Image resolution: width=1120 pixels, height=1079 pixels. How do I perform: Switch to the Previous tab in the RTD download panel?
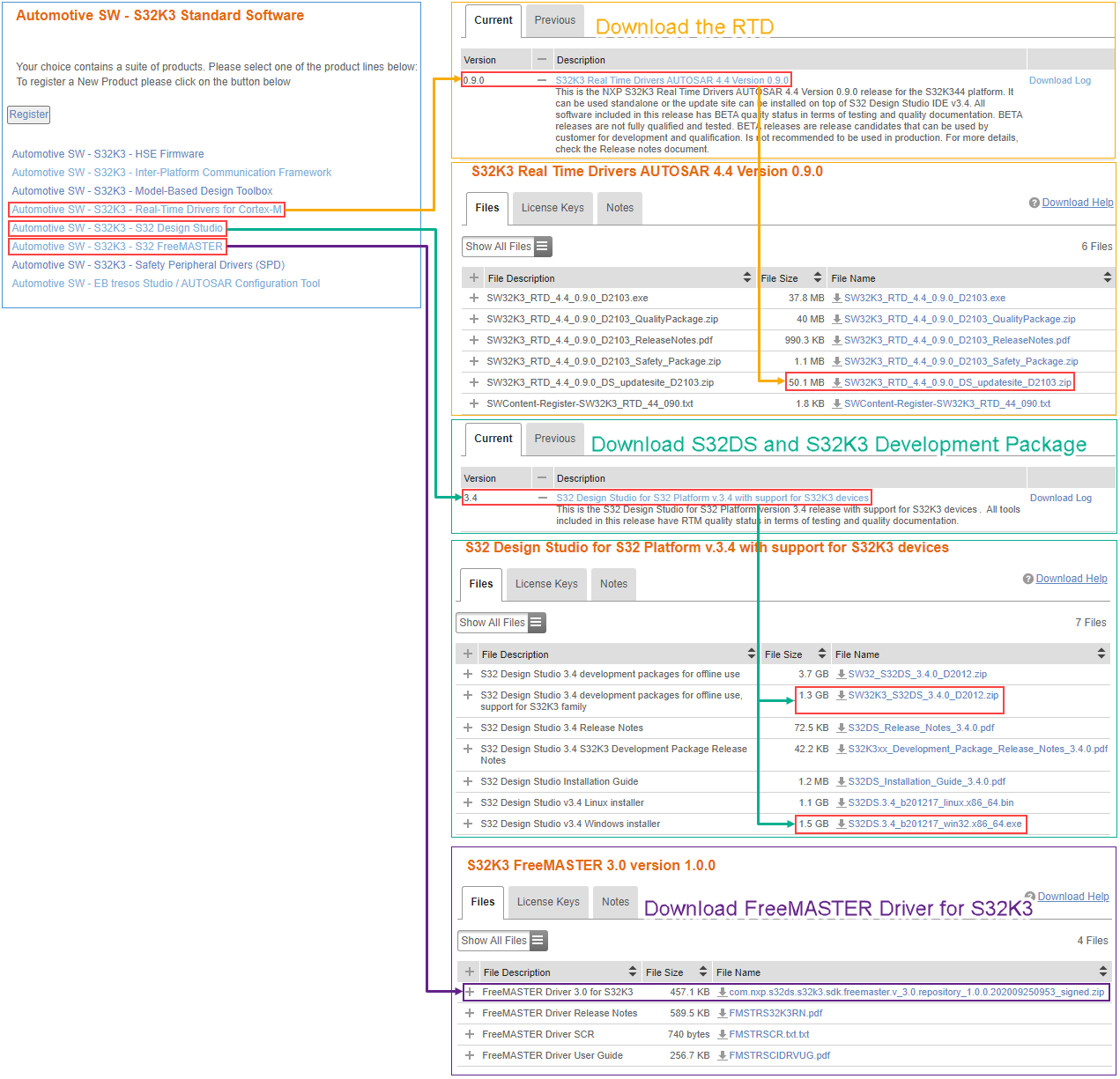tap(554, 19)
